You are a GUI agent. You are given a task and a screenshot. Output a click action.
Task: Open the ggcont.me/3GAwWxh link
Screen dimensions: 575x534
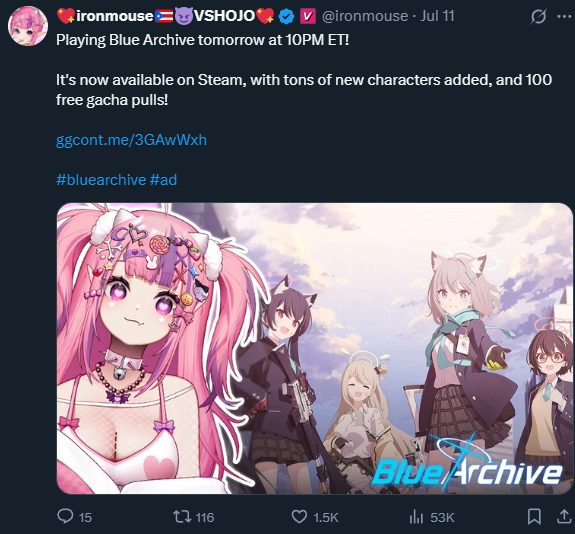pyautogui.click(x=131, y=140)
